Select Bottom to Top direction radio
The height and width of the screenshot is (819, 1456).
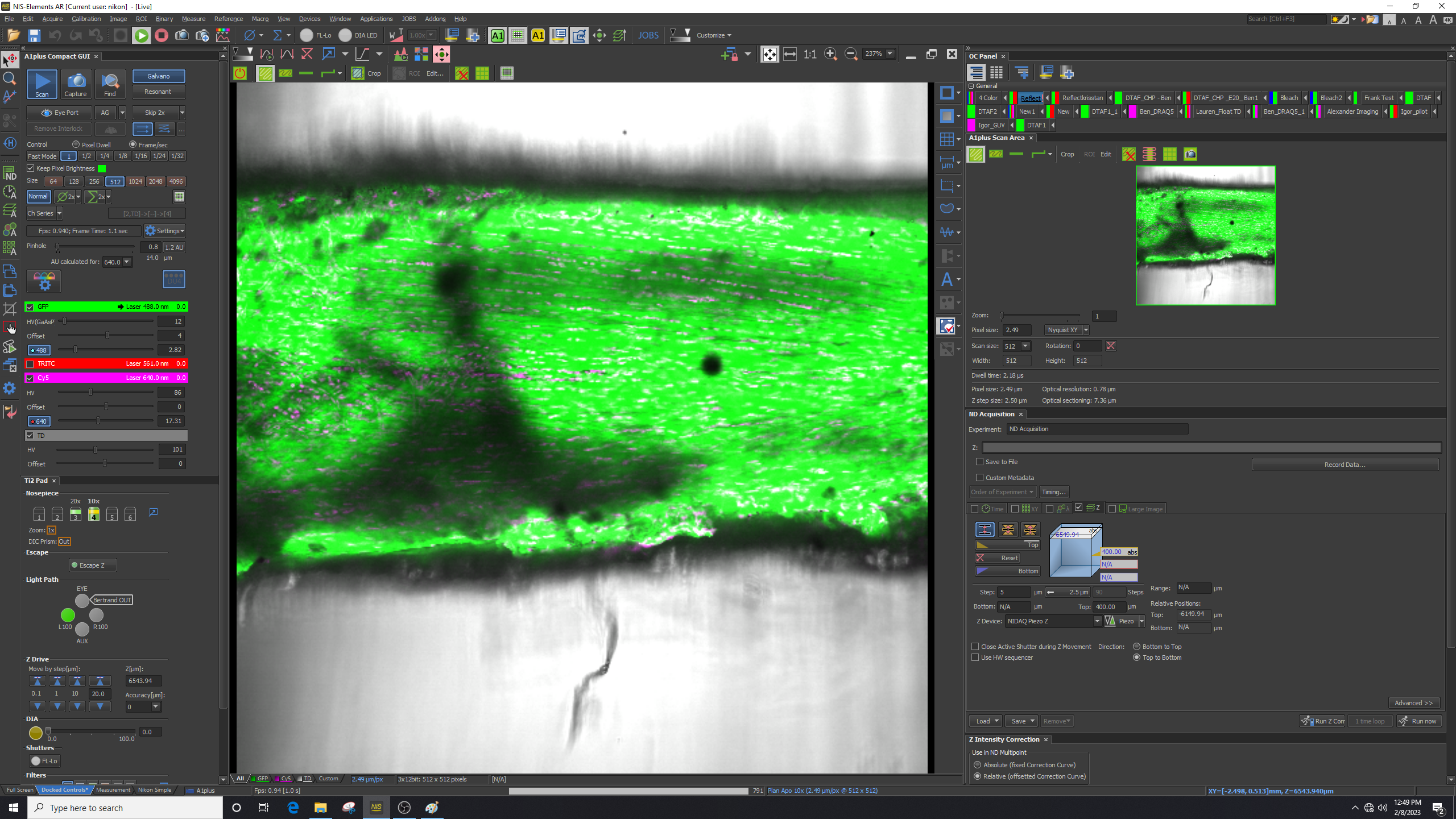[x=1137, y=647]
